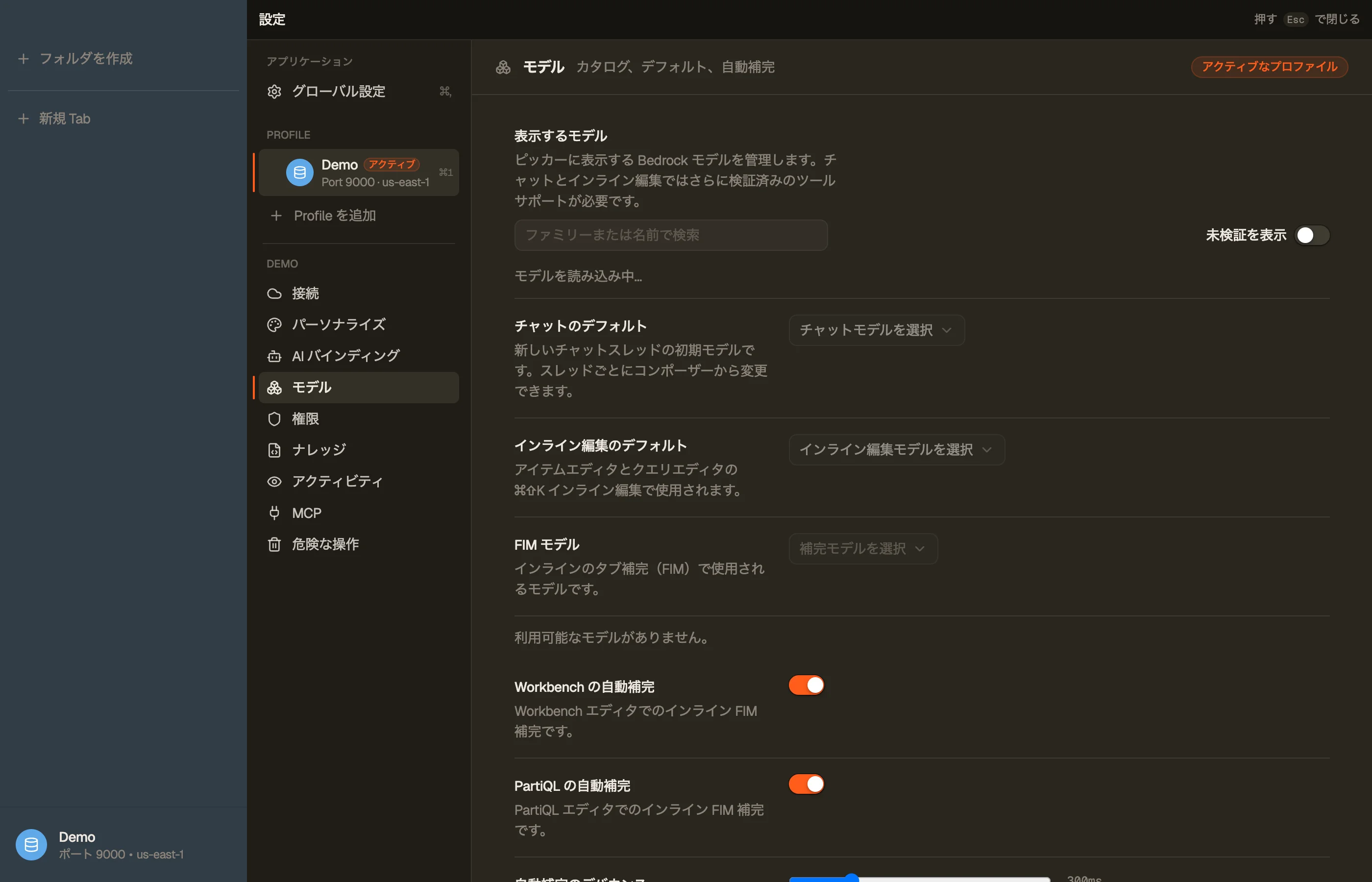Click the shield icon next to 権限
This screenshot has width=1372, height=882.
[x=274, y=419]
